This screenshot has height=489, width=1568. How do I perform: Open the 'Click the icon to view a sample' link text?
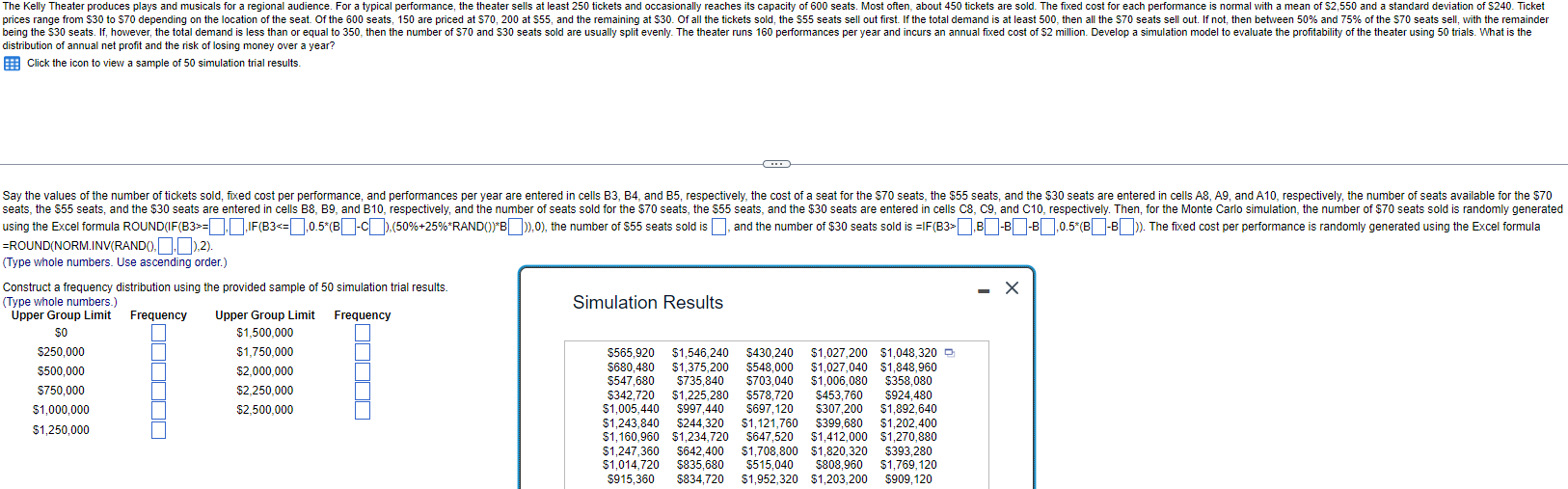163,64
